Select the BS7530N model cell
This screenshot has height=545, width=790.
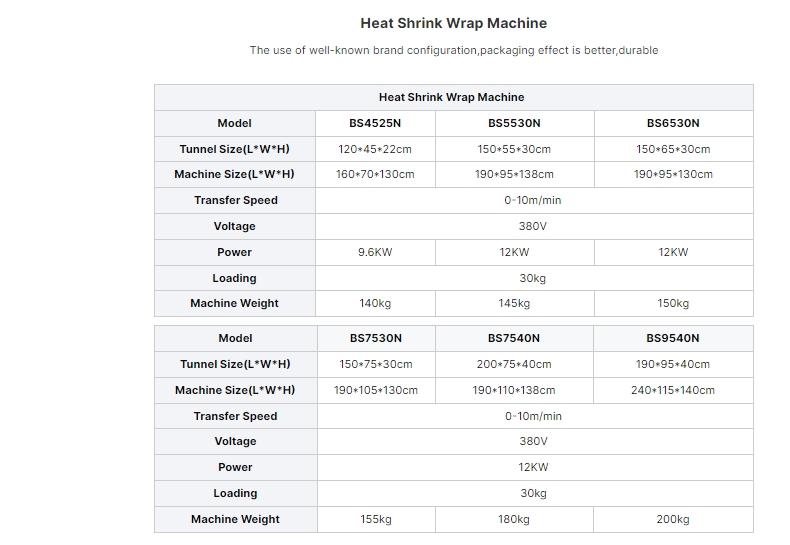click(x=375, y=338)
